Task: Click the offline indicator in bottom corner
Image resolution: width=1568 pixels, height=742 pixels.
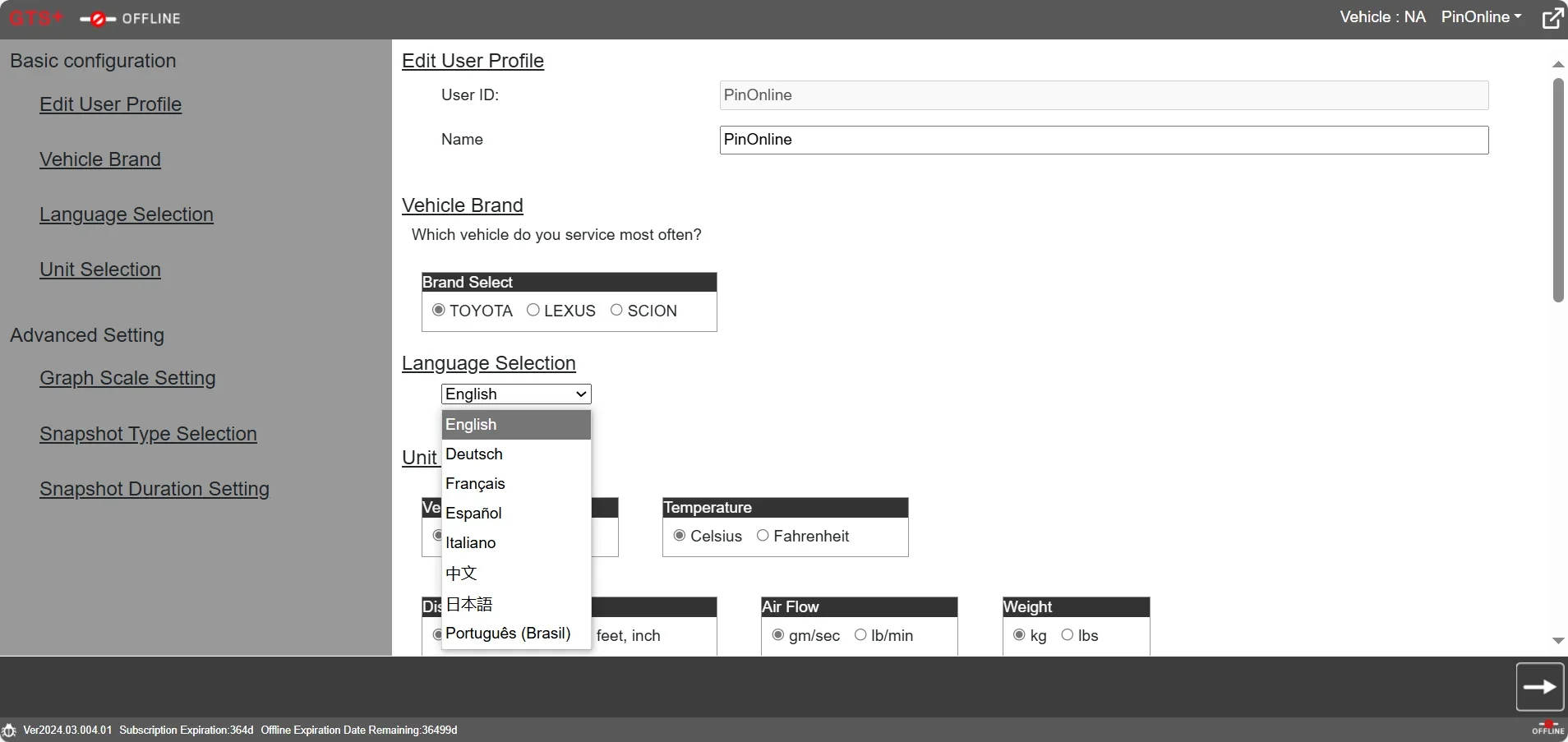Action: [x=1547, y=727]
